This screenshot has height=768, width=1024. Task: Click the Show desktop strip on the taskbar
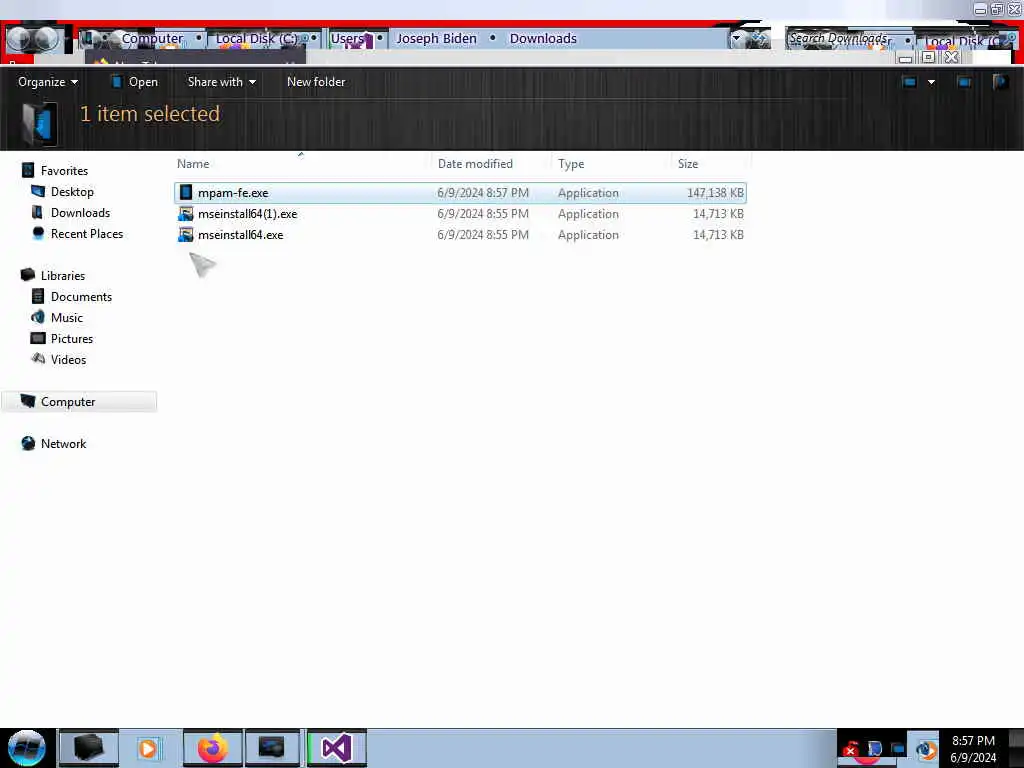pyautogui.click(x=1016, y=748)
